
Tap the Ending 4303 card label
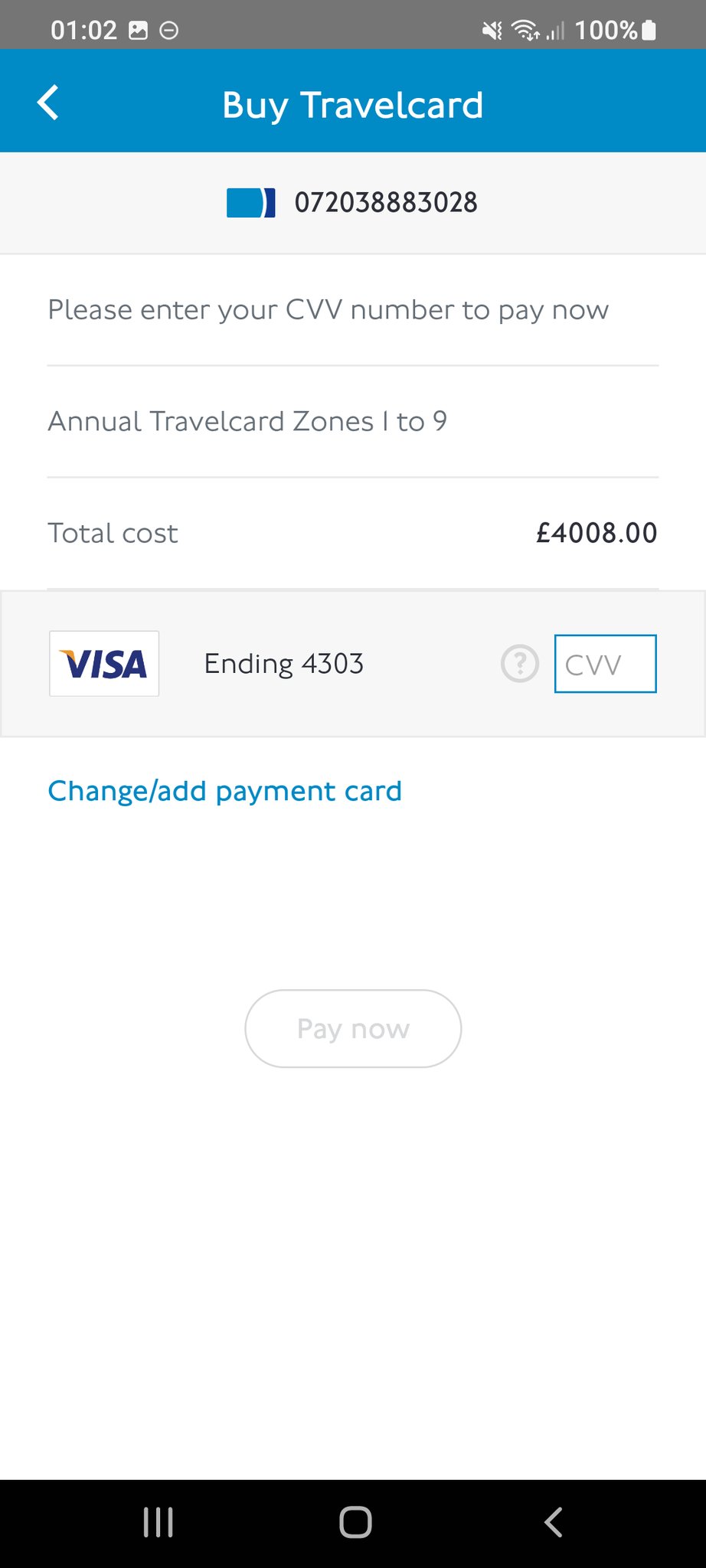pyautogui.click(x=283, y=664)
